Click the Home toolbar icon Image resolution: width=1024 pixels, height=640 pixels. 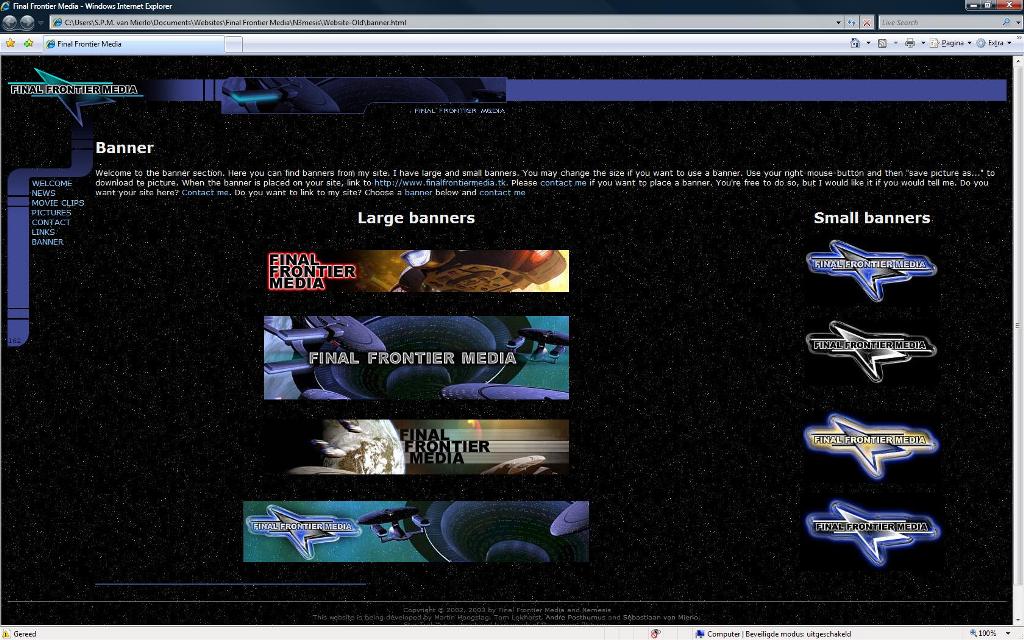pyautogui.click(x=855, y=43)
